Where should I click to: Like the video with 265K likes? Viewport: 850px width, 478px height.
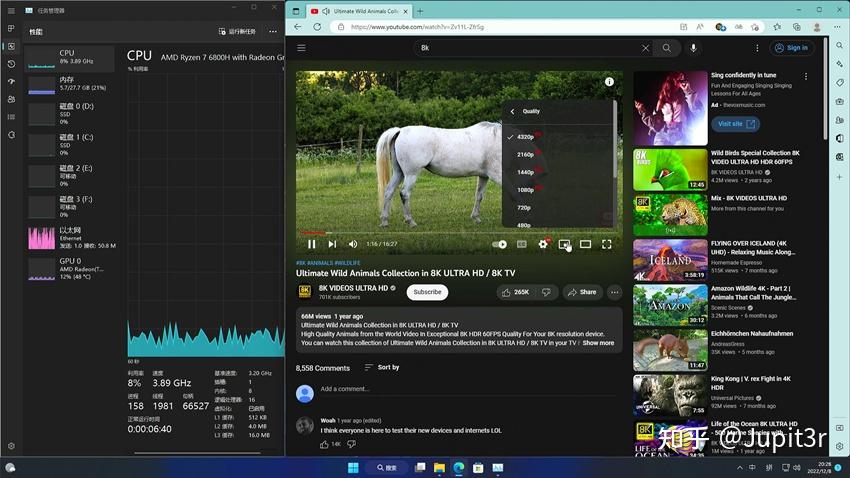click(515, 292)
